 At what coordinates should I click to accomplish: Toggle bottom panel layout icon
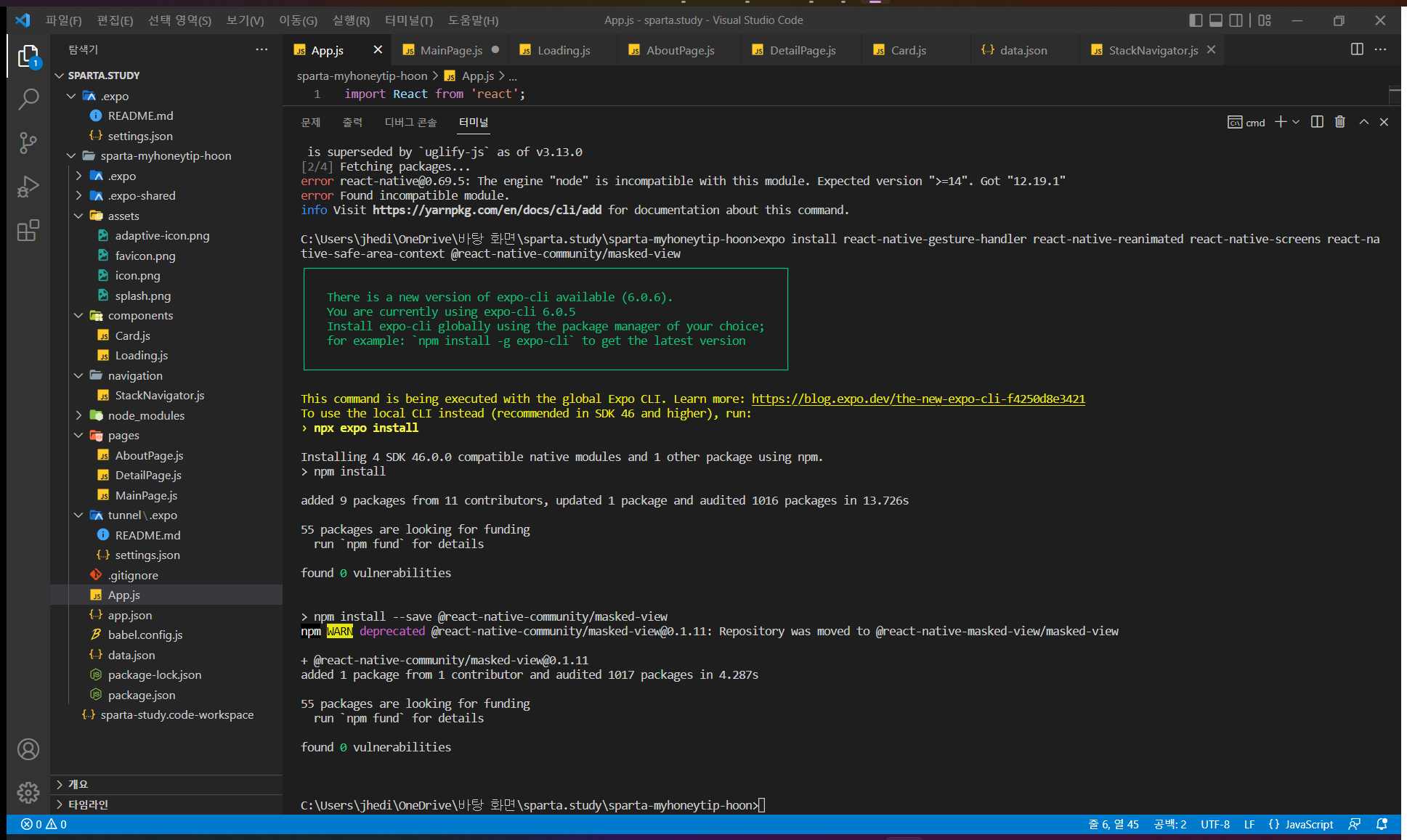[1216, 20]
